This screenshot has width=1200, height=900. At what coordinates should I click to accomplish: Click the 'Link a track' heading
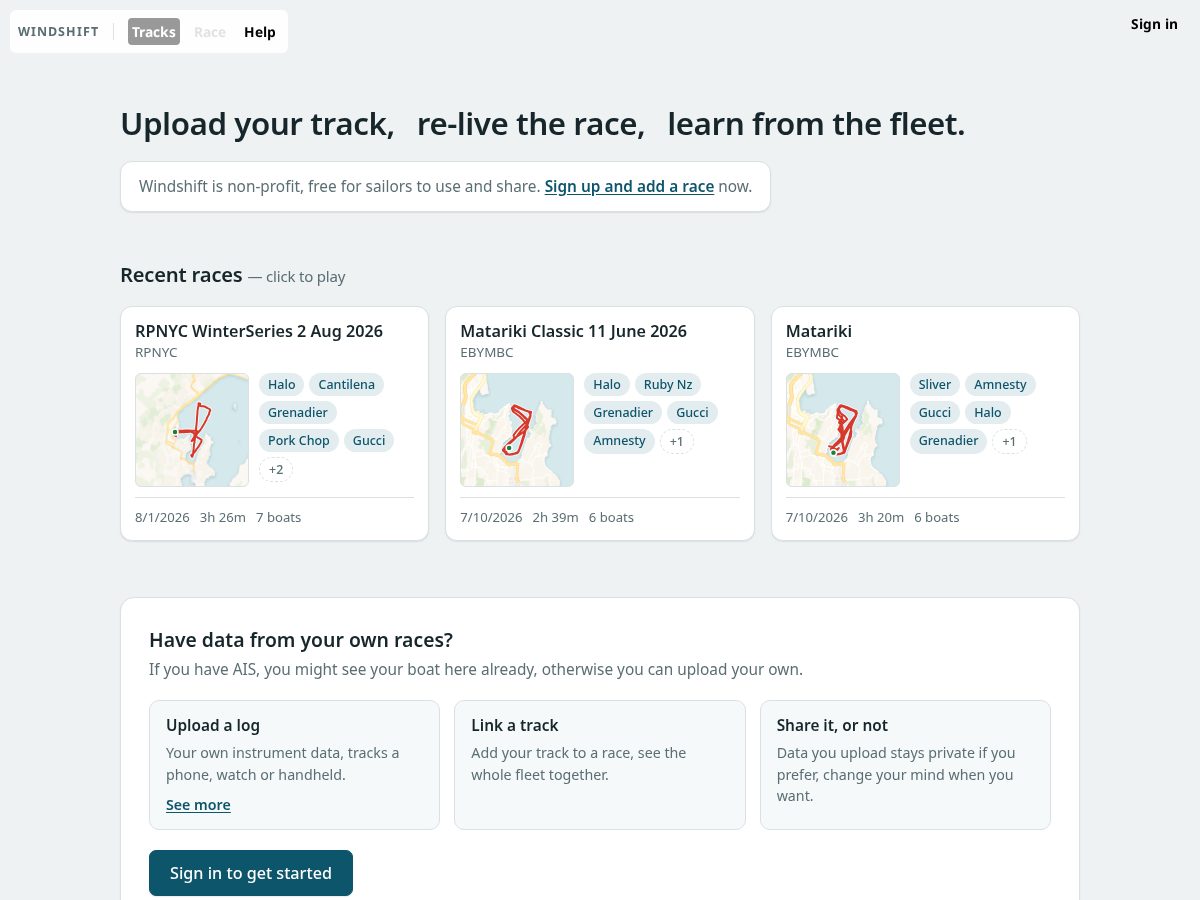coord(515,725)
